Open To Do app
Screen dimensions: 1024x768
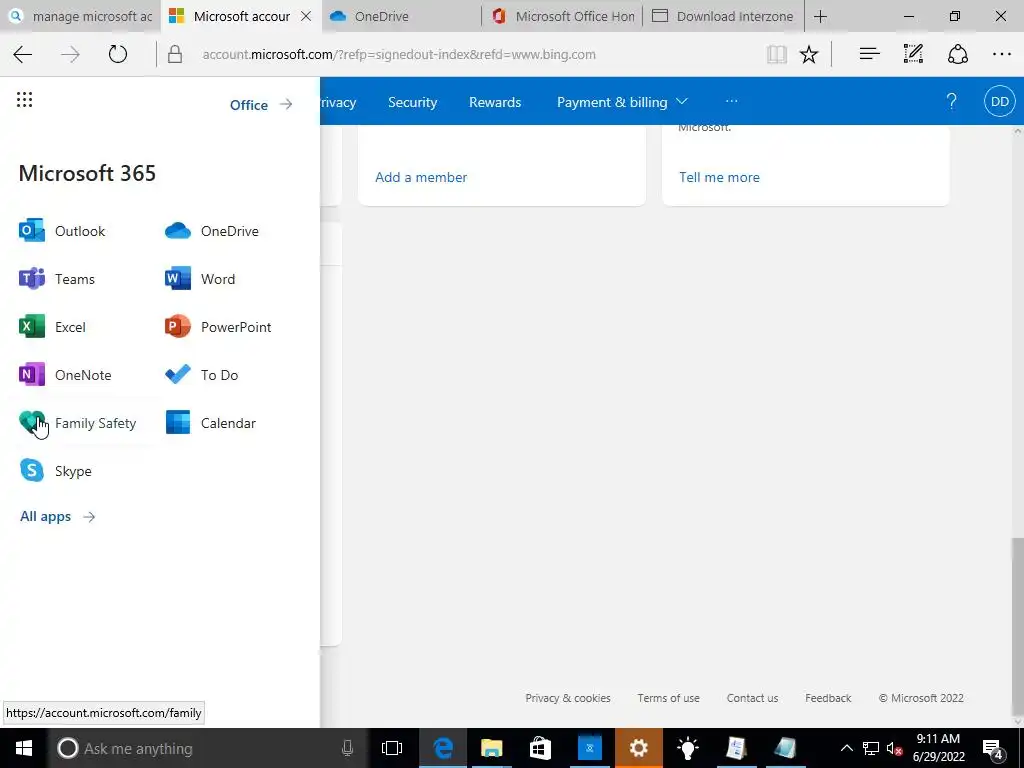click(x=201, y=375)
